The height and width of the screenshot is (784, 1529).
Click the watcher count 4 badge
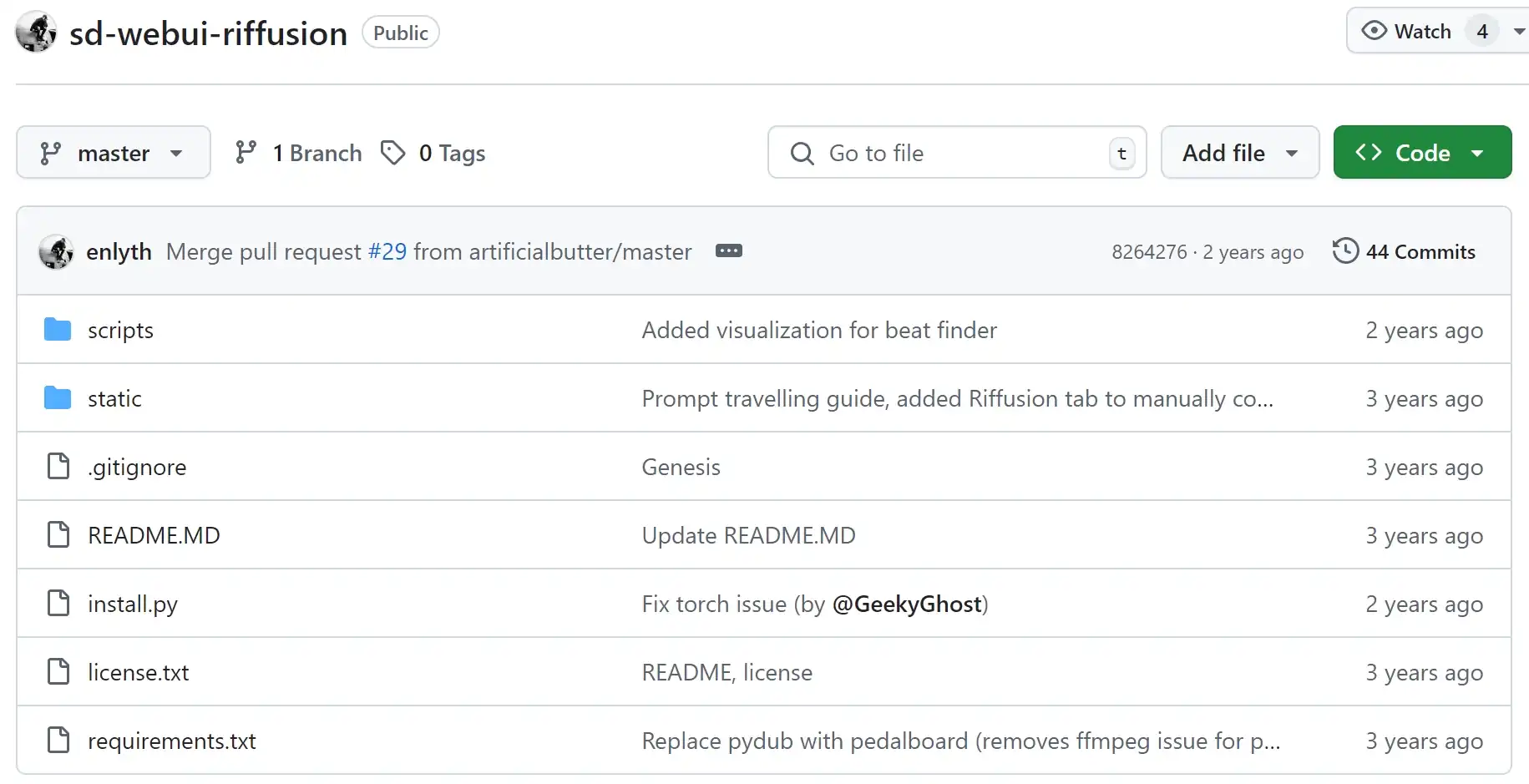coord(1482,32)
